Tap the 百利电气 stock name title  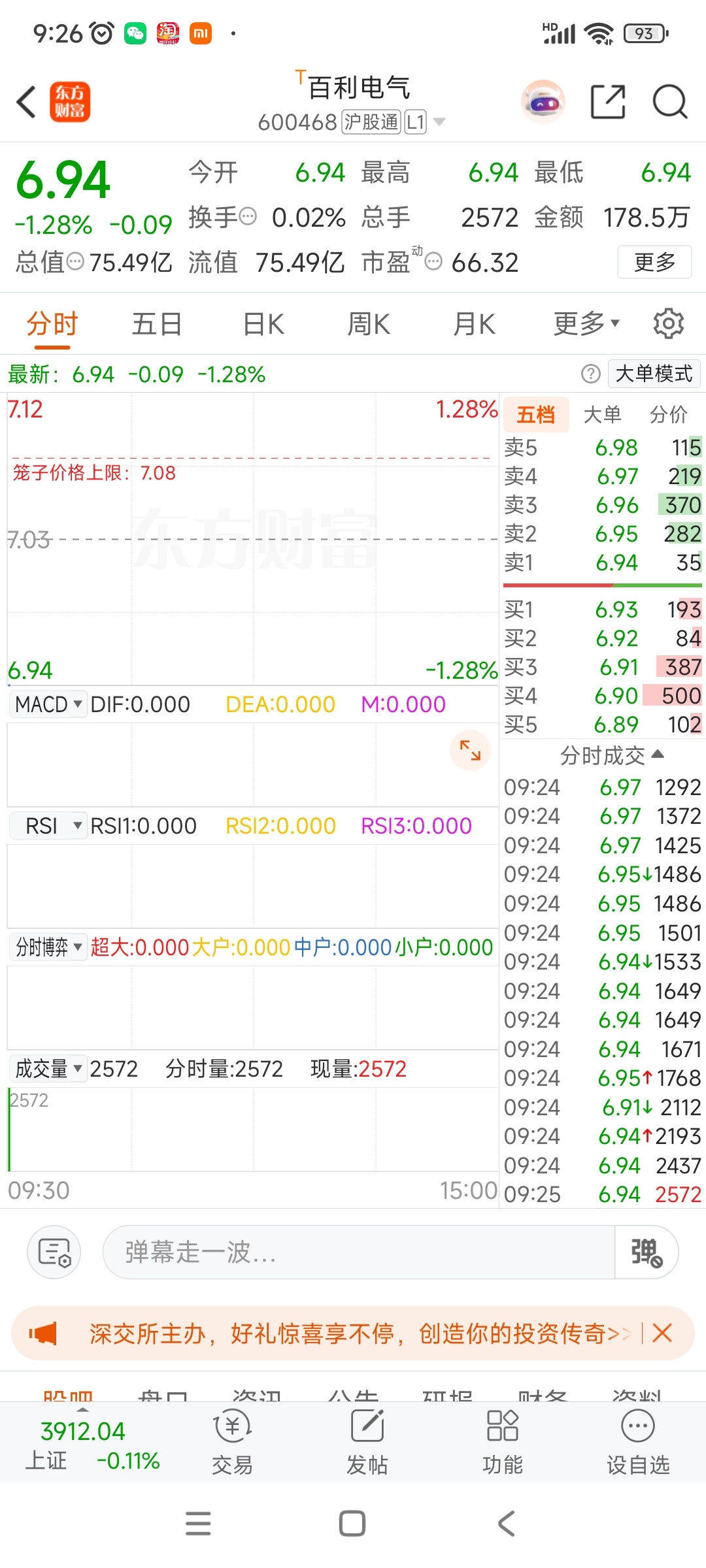tap(358, 87)
